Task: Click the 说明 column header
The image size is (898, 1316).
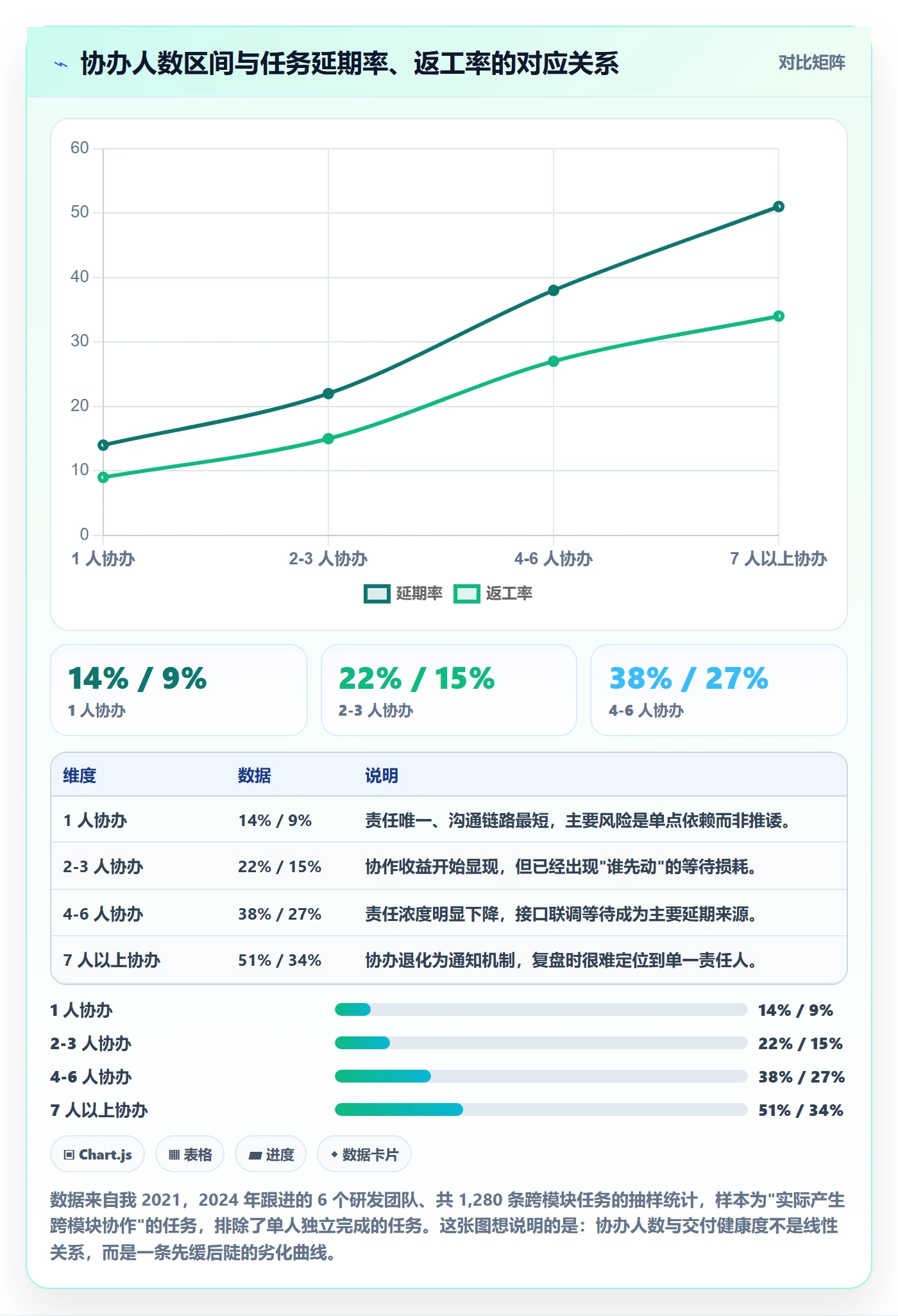Action: tap(382, 775)
